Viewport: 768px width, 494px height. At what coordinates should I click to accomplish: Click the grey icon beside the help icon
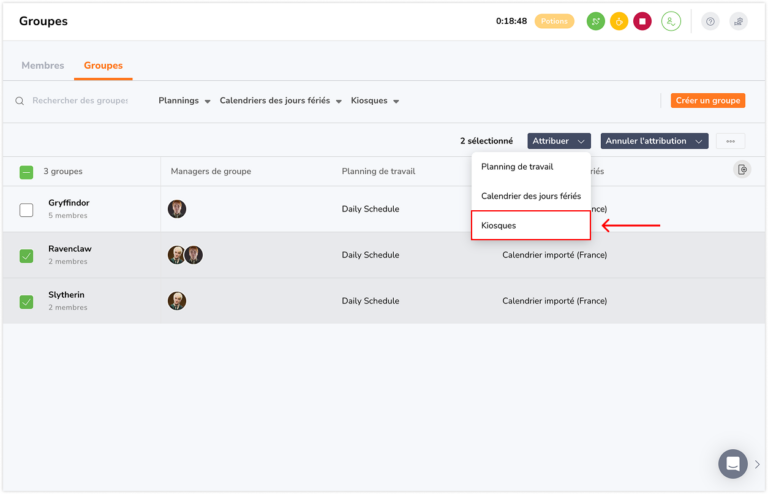coord(738,21)
